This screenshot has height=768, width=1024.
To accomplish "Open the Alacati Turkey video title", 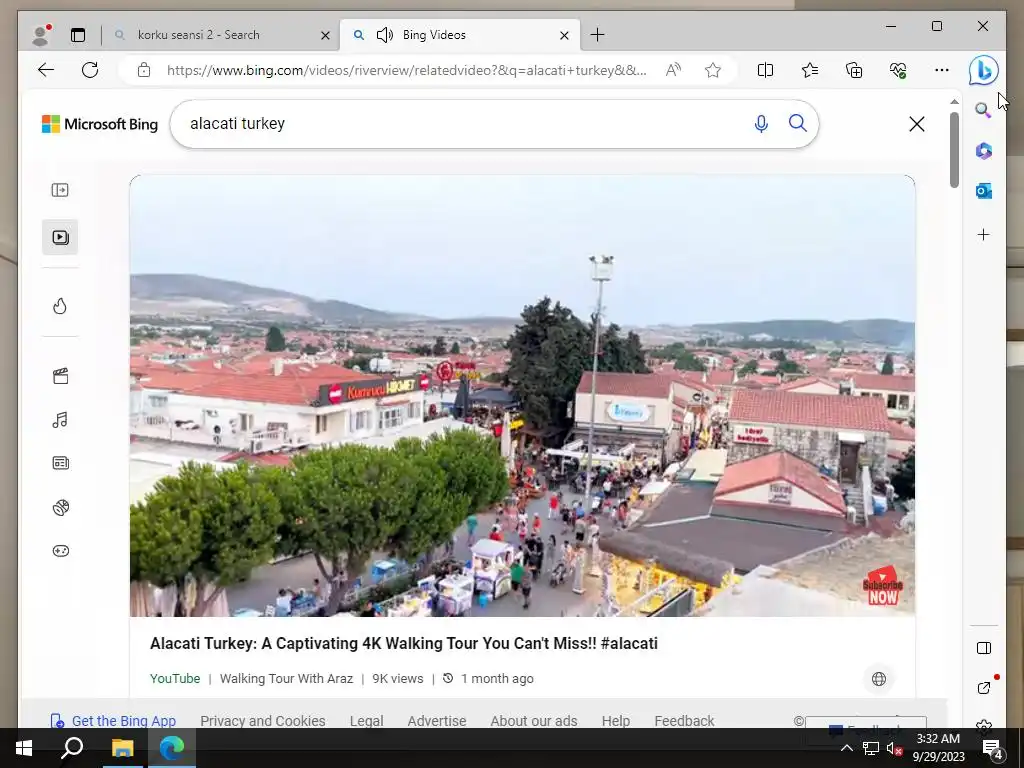I will [x=404, y=643].
